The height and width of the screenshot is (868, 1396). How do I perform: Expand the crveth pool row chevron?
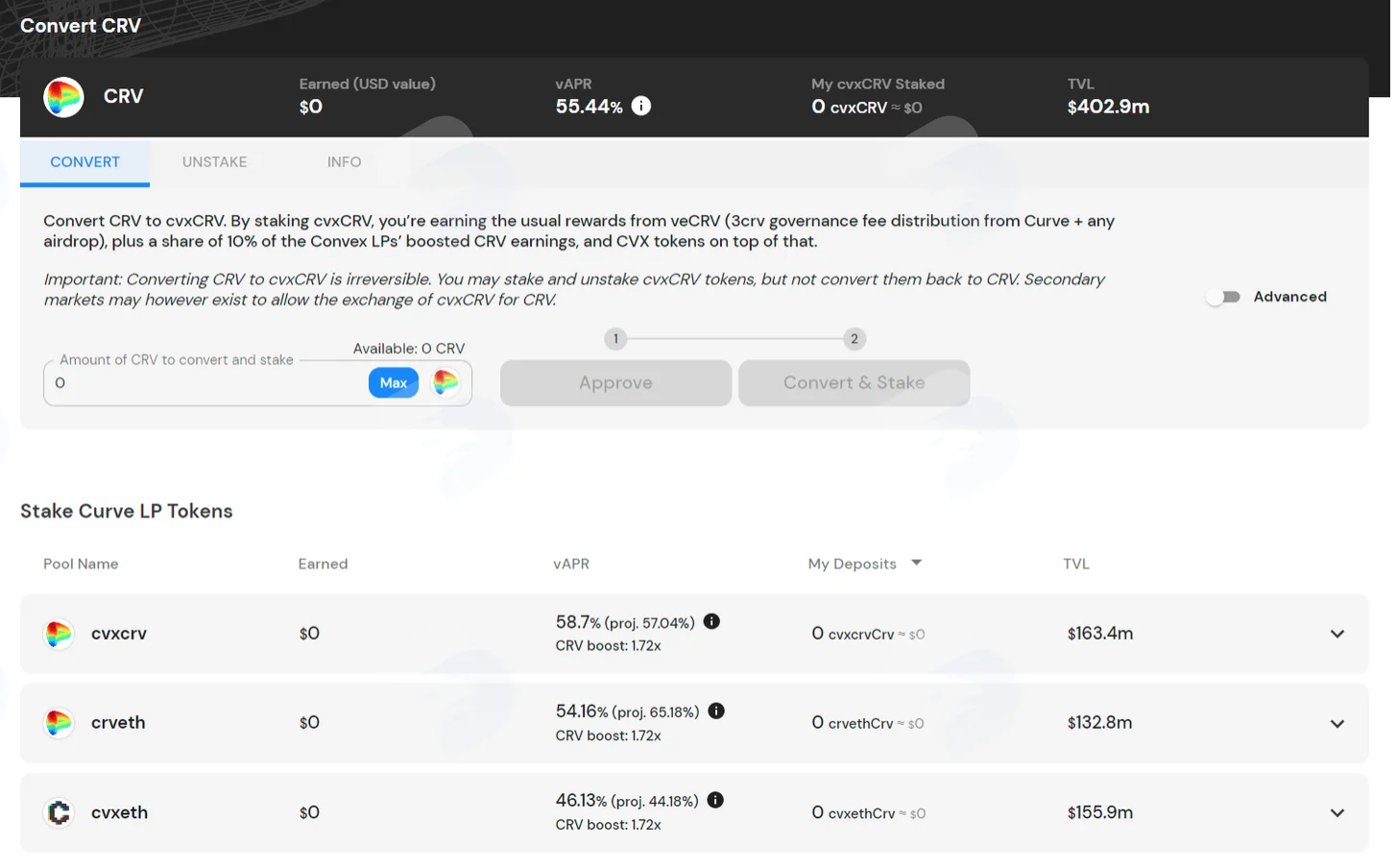(x=1337, y=723)
